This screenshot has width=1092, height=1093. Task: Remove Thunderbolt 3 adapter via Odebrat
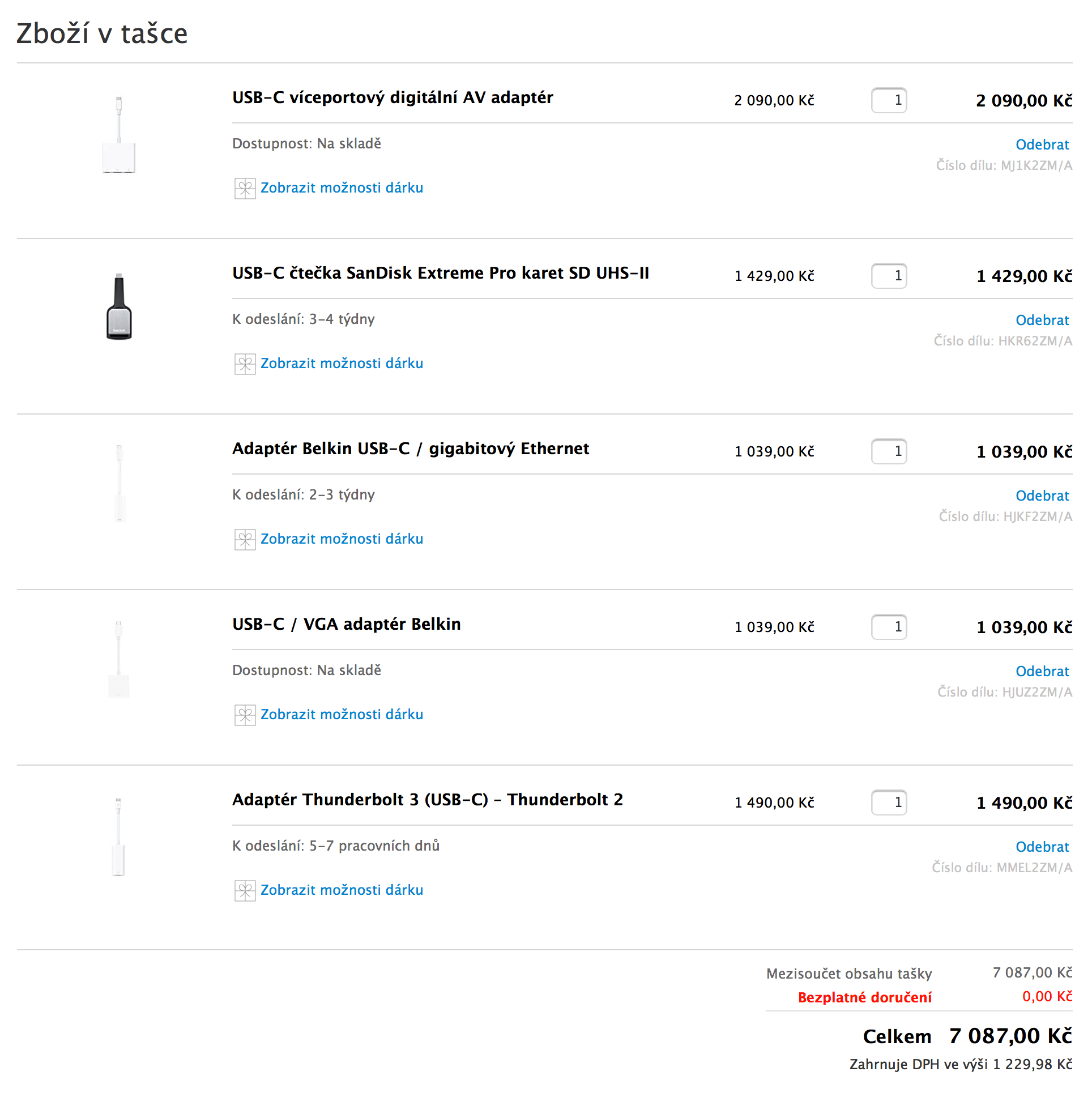click(x=1042, y=847)
